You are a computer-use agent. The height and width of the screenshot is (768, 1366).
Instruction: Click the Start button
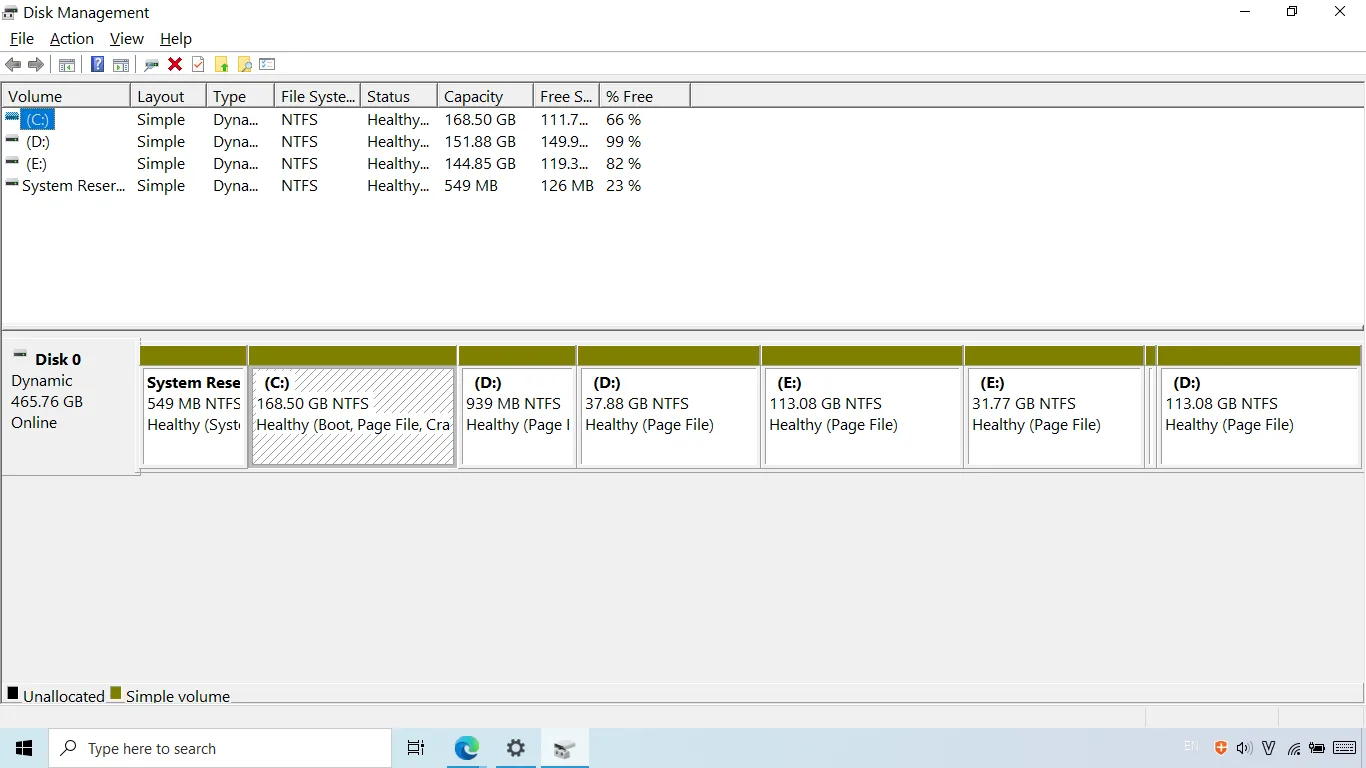[23, 748]
